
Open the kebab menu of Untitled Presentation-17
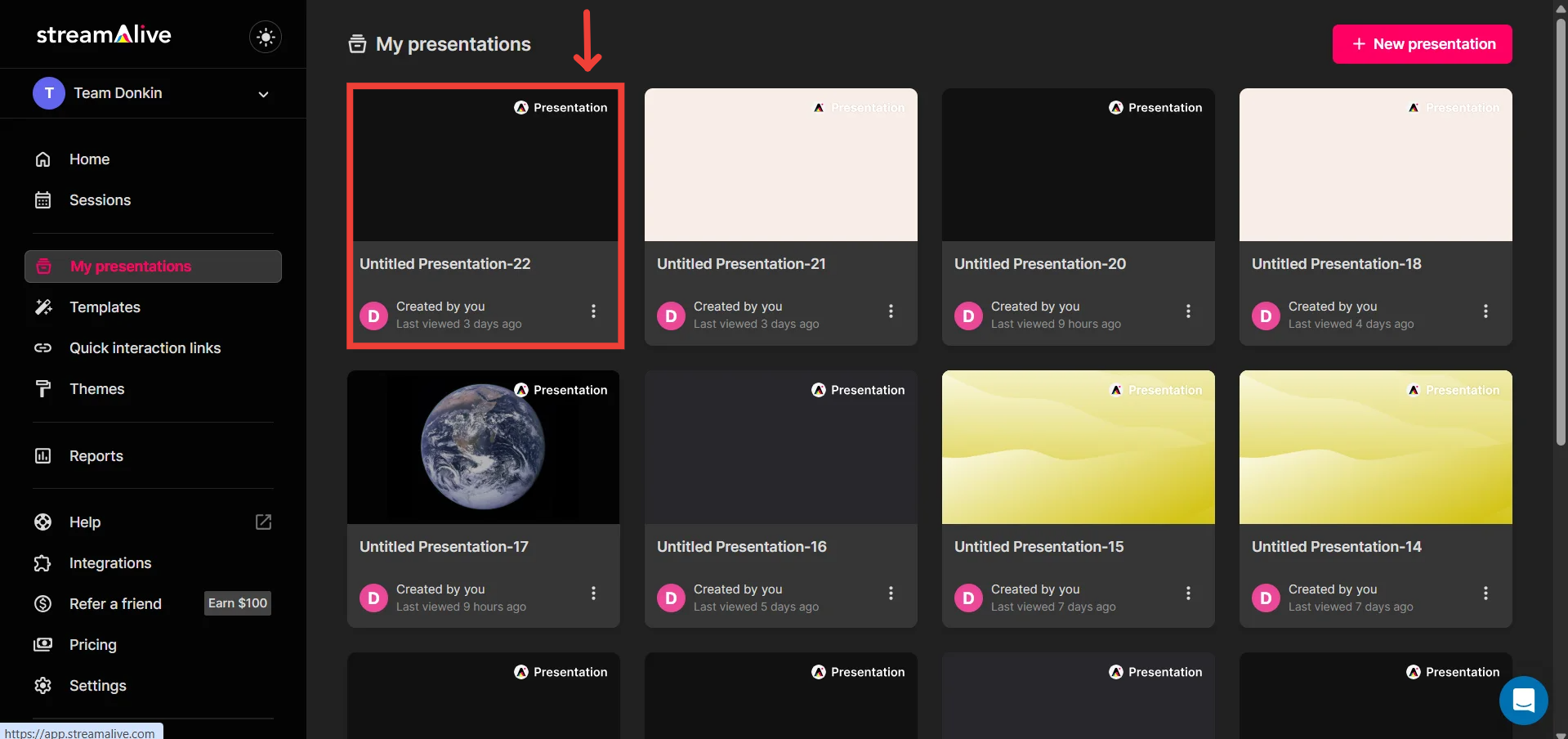(593, 593)
